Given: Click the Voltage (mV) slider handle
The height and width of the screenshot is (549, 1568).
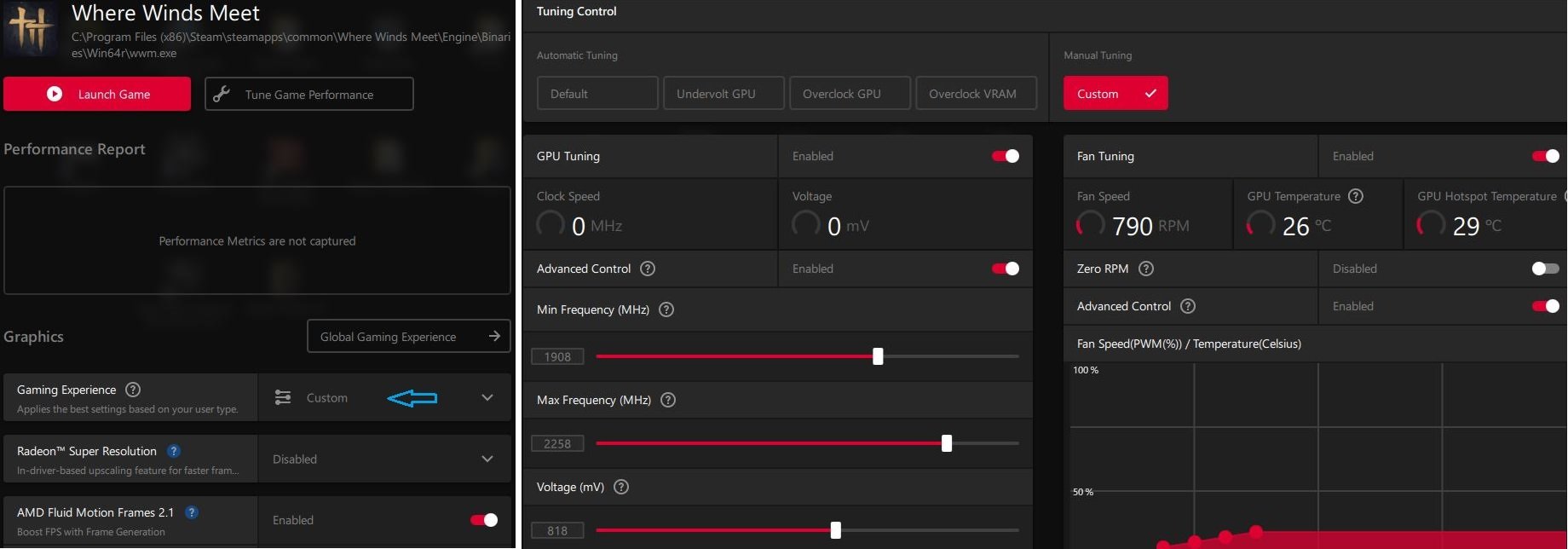Looking at the screenshot, I should 836,530.
